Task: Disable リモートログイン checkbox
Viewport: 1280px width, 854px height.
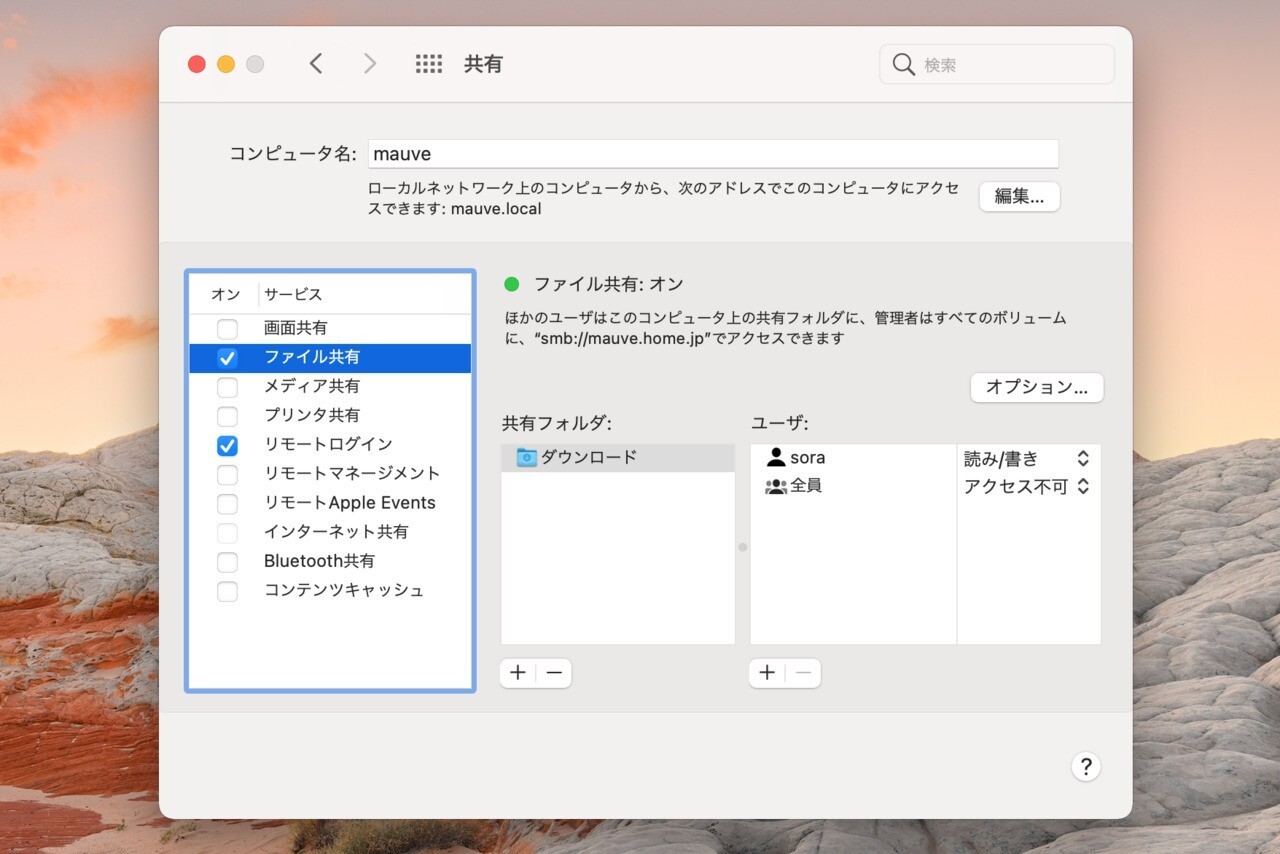Action: point(228,445)
